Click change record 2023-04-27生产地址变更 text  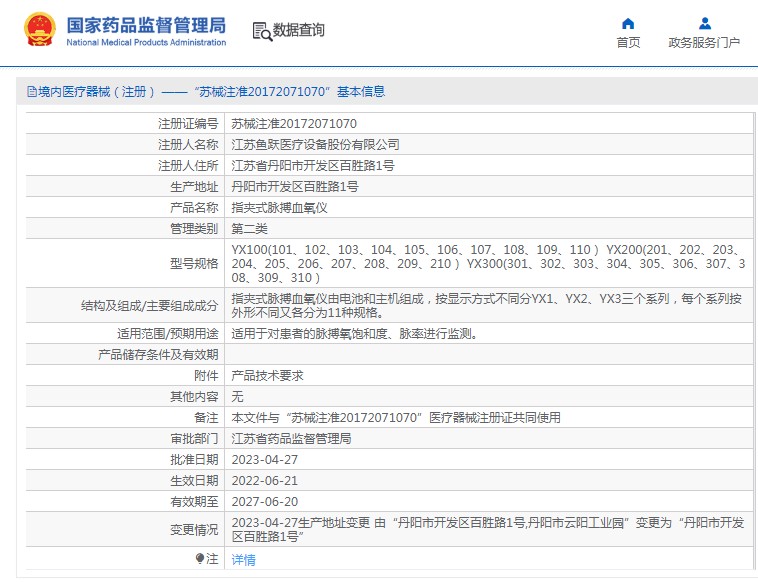(488, 530)
